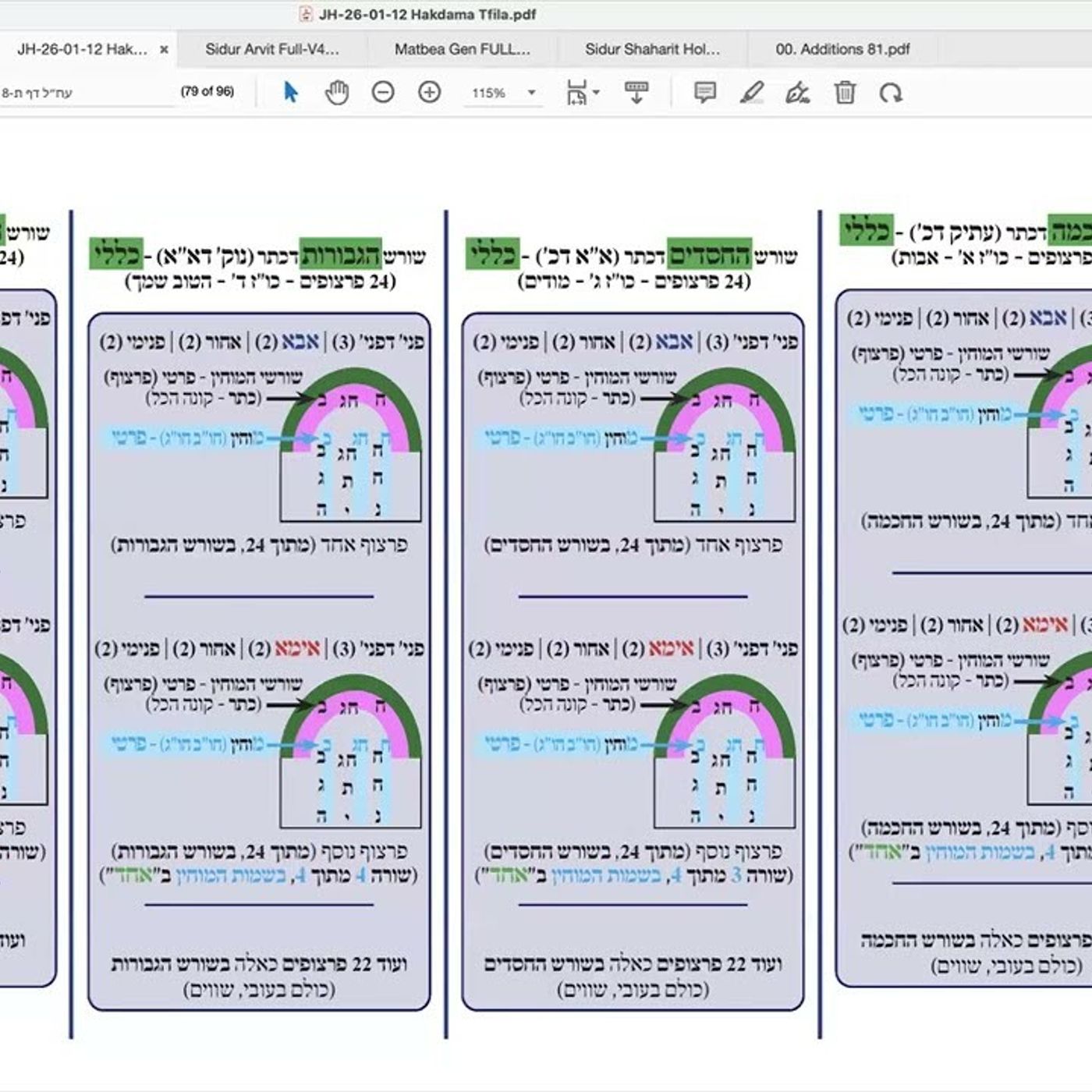Click the 115% zoom value field

tap(489, 93)
